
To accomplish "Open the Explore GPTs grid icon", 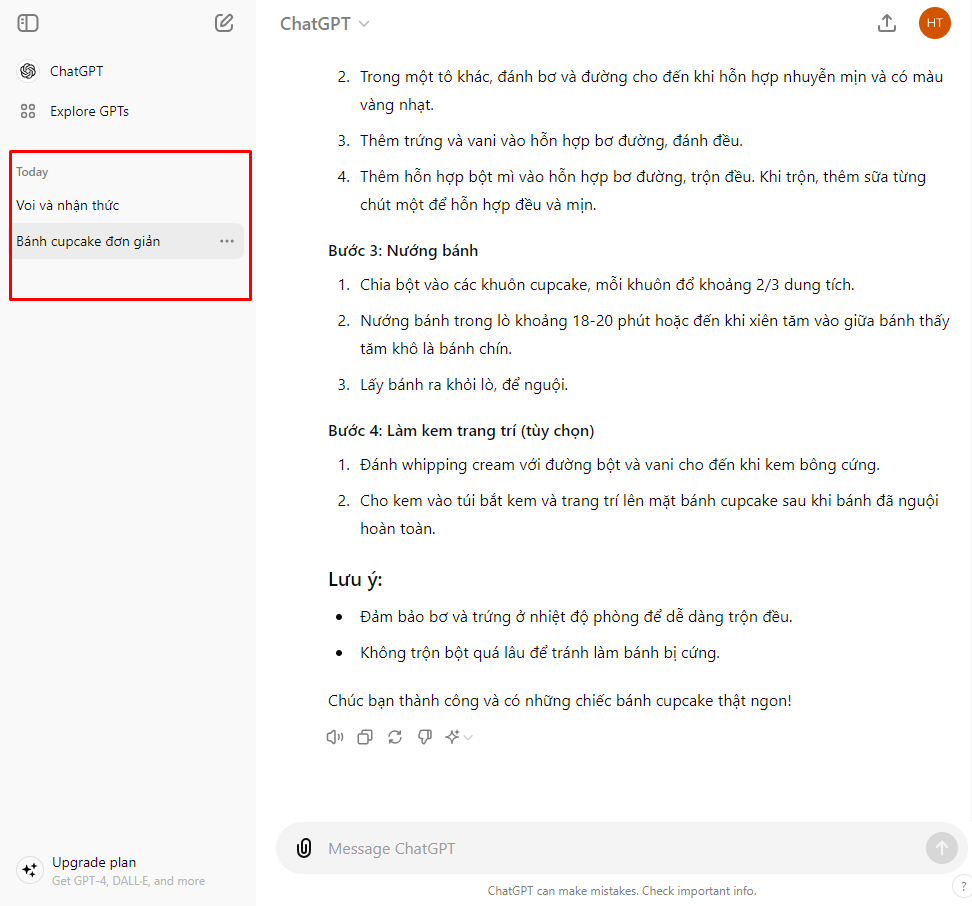I will pos(28,112).
